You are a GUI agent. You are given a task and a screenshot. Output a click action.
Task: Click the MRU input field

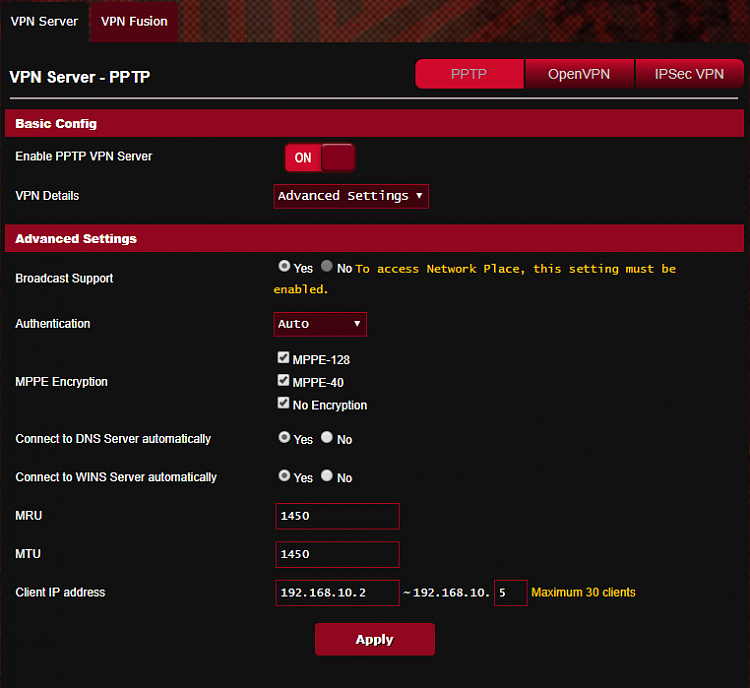[x=337, y=516]
